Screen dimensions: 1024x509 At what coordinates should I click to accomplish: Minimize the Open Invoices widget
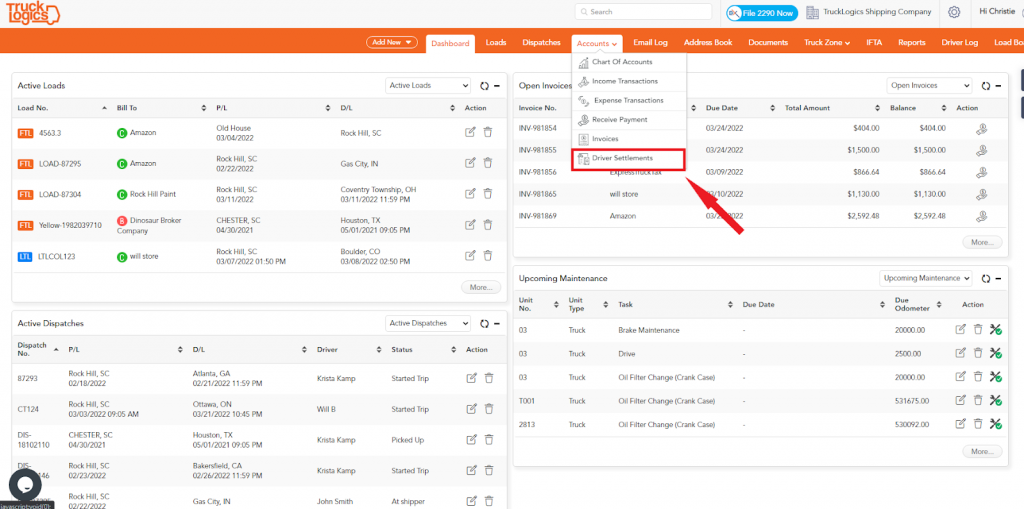click(x=999, y=86)
